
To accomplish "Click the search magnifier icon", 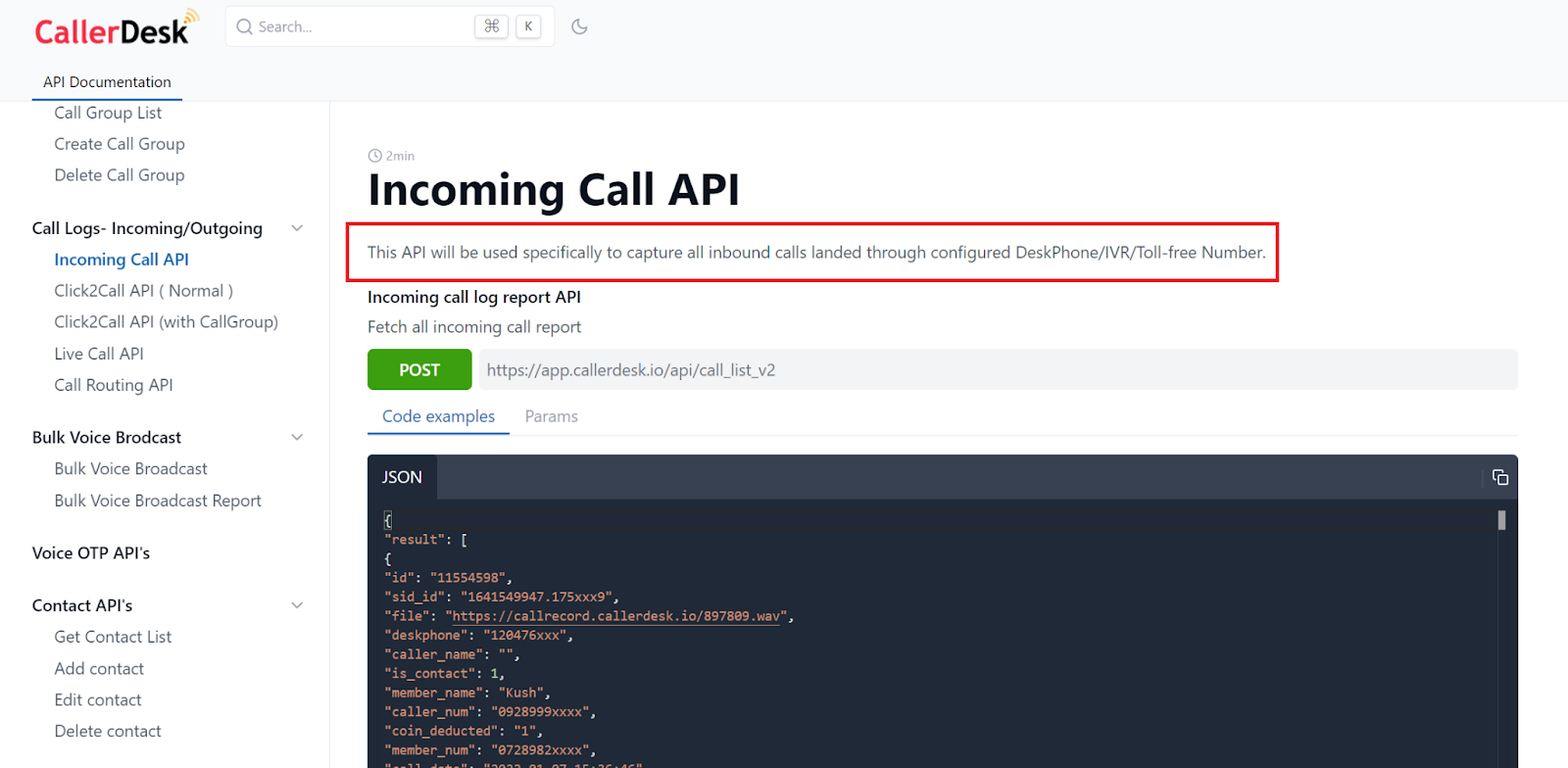I will point(245,26).
